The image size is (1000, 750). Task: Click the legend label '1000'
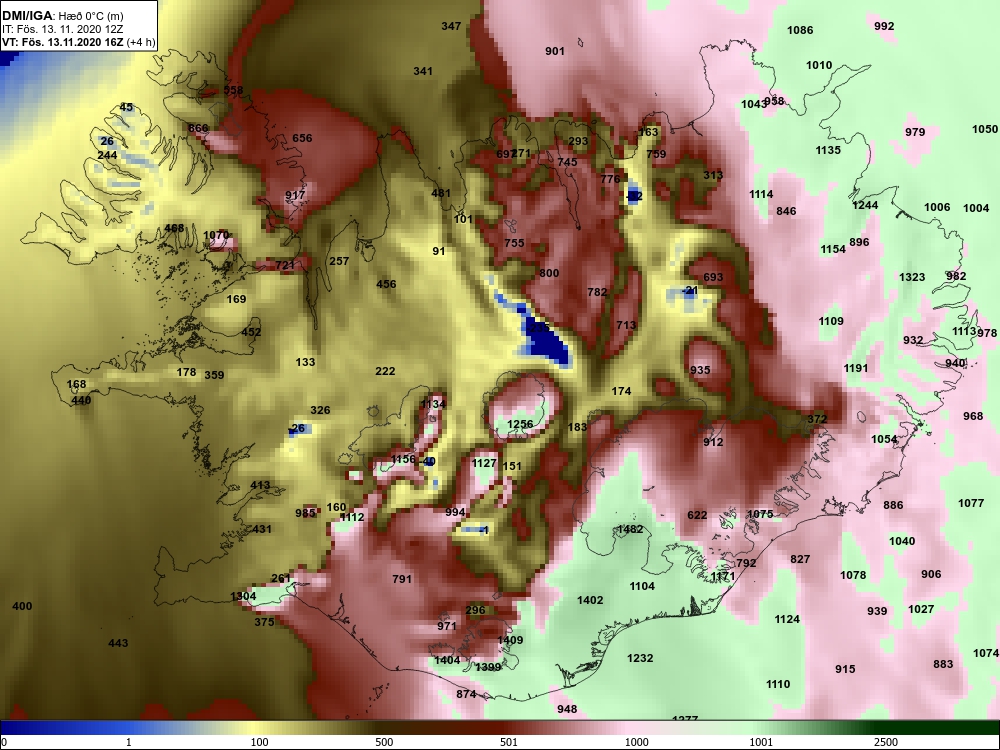click(637, 742)
